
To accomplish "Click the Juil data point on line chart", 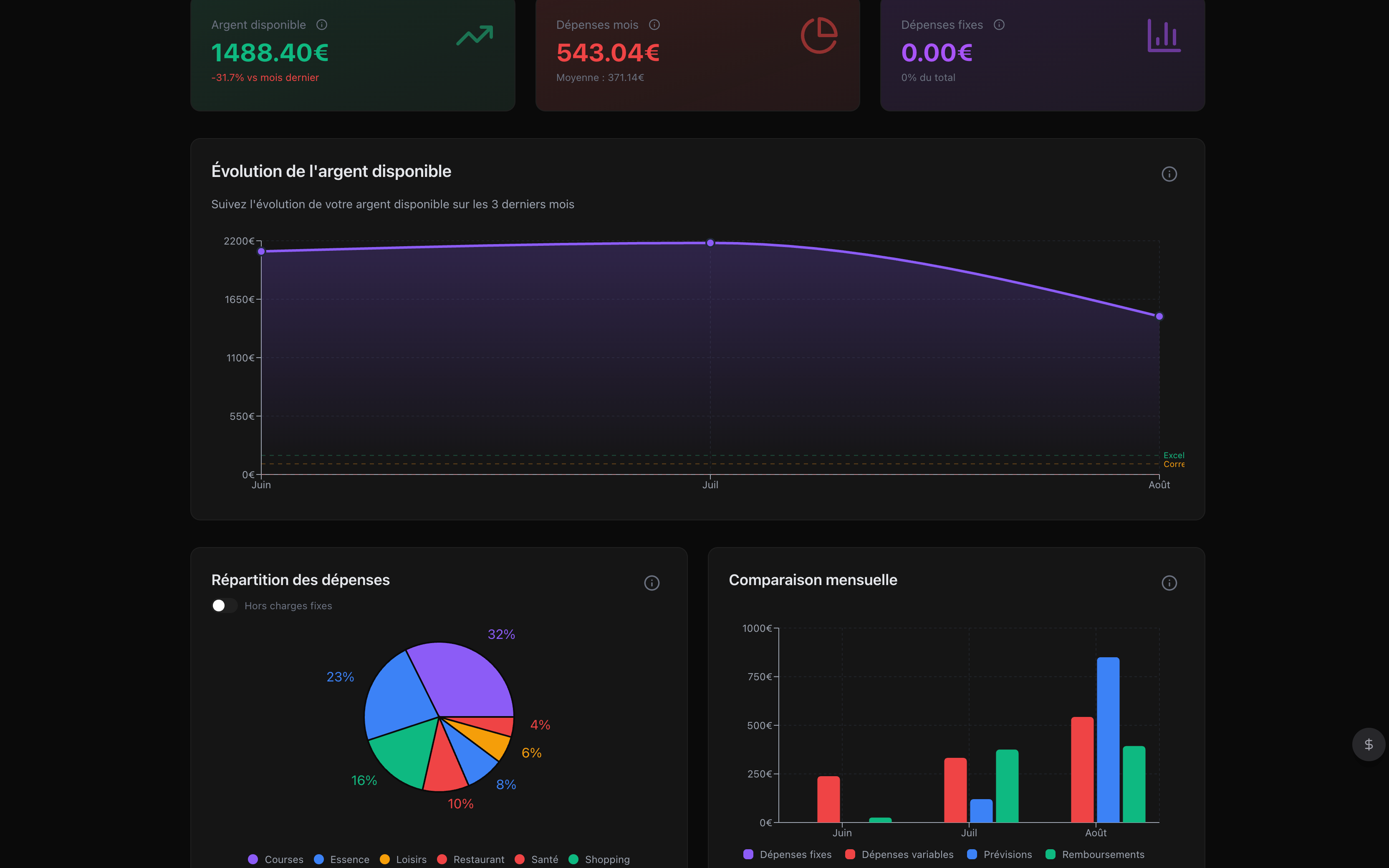I will coord(710,243).
